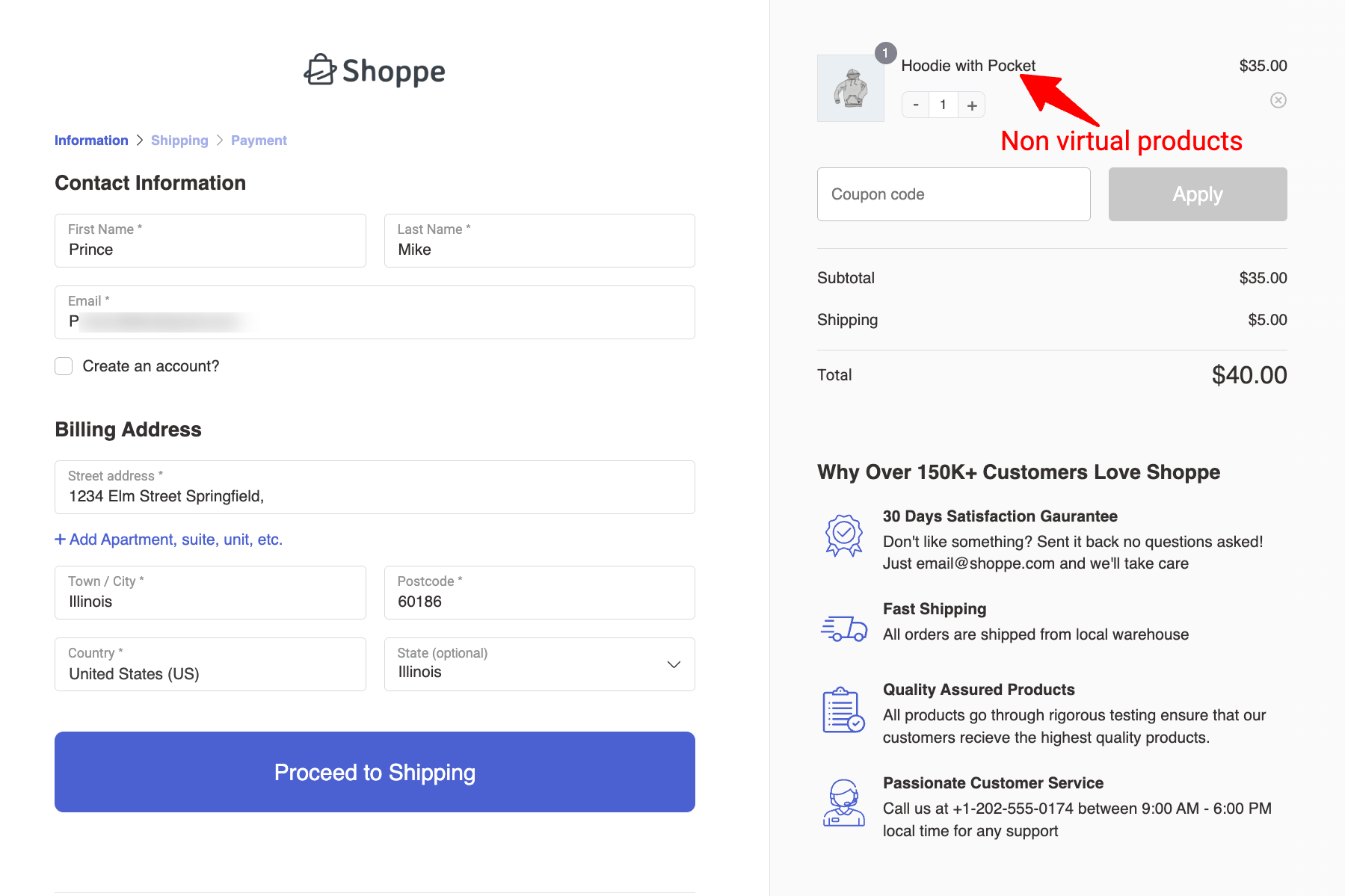The image size is (1345, 896).
Task: Remove Hoodie with Pocket from cart
Action: click(1278, 100)
